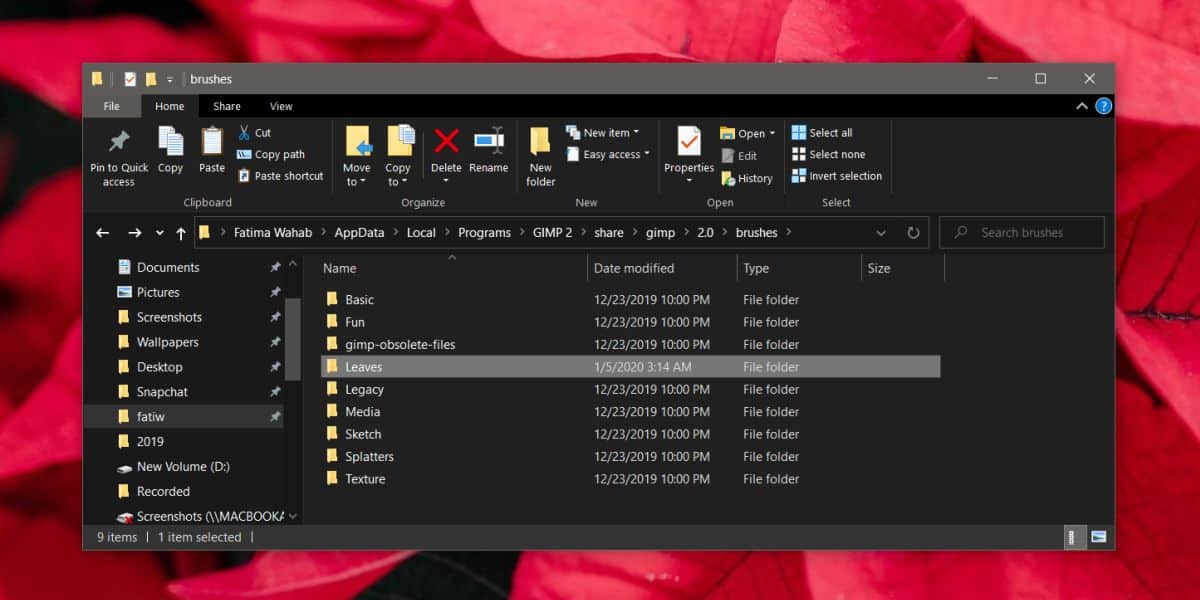Viewport: 1200px width, 600px height.
Task: Click AppData in the address path
Action: click(359, 233)
